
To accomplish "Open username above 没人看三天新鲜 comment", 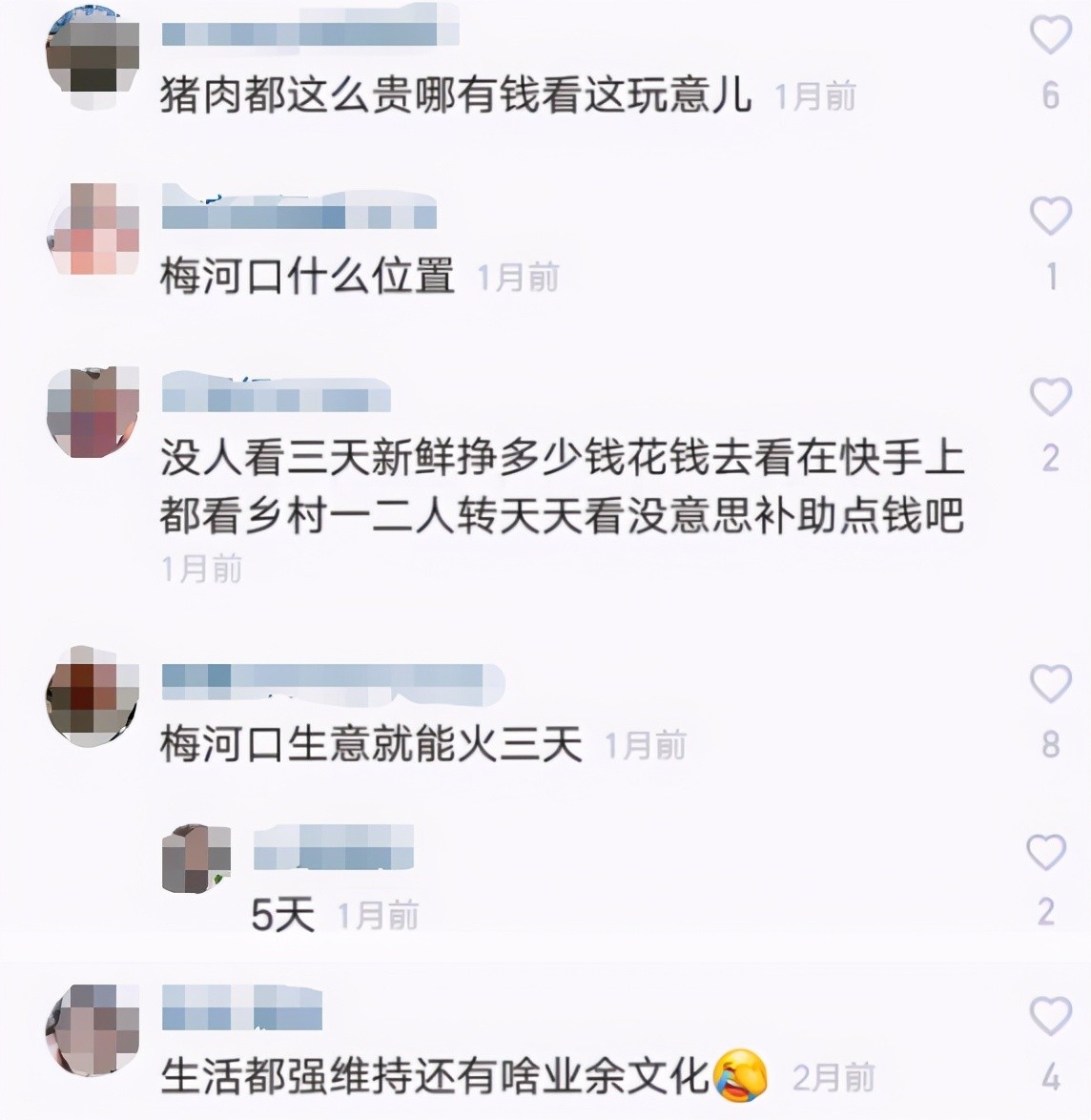I will click(276, 391).
